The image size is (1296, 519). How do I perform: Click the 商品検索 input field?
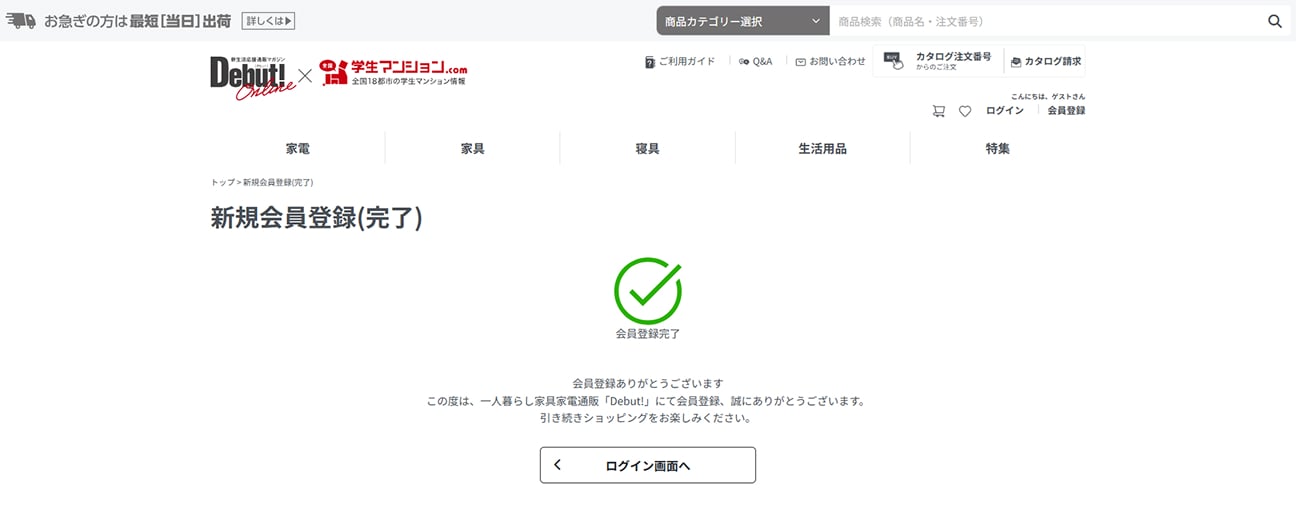pos(1045,21)
